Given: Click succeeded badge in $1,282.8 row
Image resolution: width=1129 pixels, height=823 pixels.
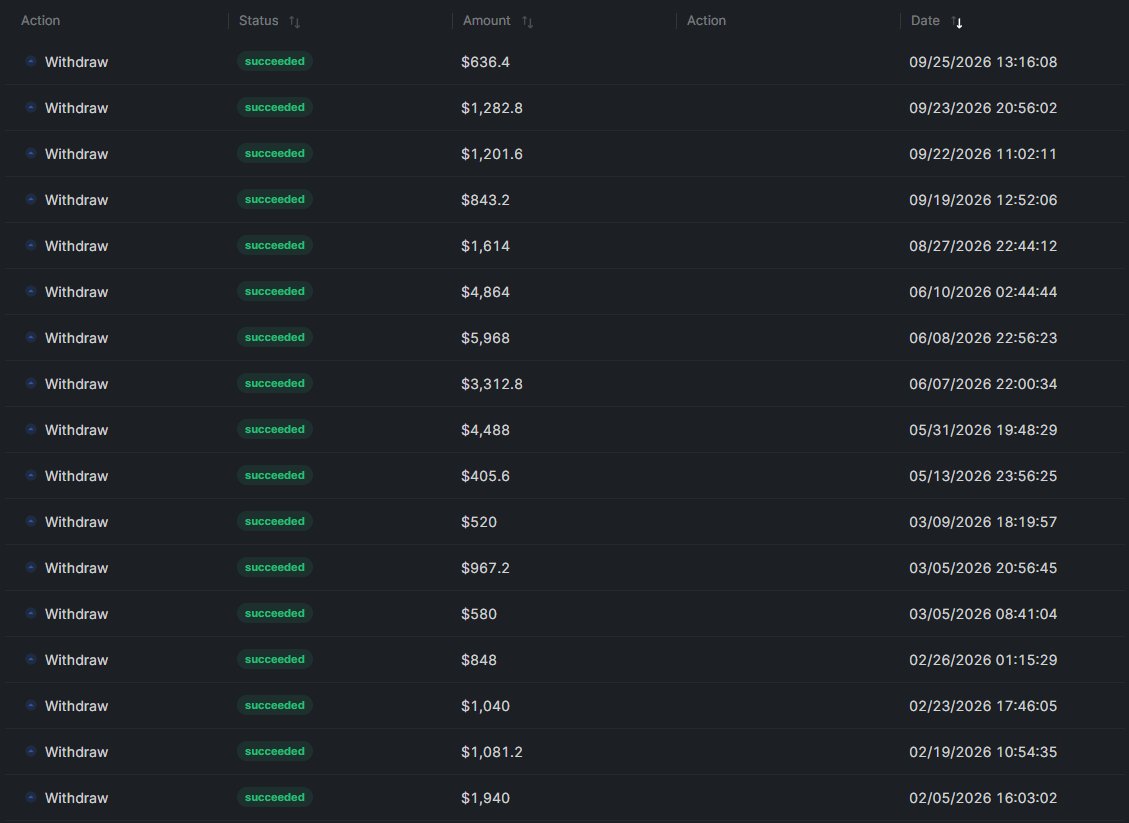Looking at the screenshot, I should pyautogui.click(x=274, y=108).
